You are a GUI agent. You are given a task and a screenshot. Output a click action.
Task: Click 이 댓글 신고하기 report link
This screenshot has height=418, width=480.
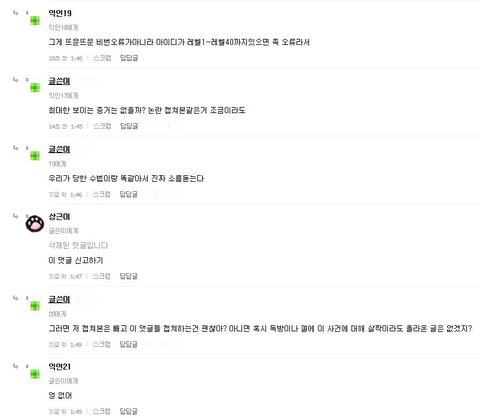pos(76,260)
